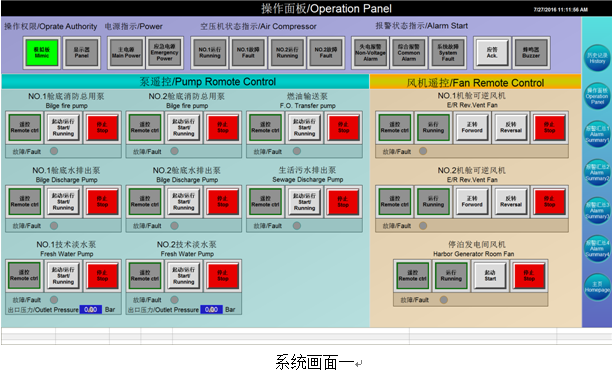Open Alarm Summary4 in the sidebar

(597, 249)
